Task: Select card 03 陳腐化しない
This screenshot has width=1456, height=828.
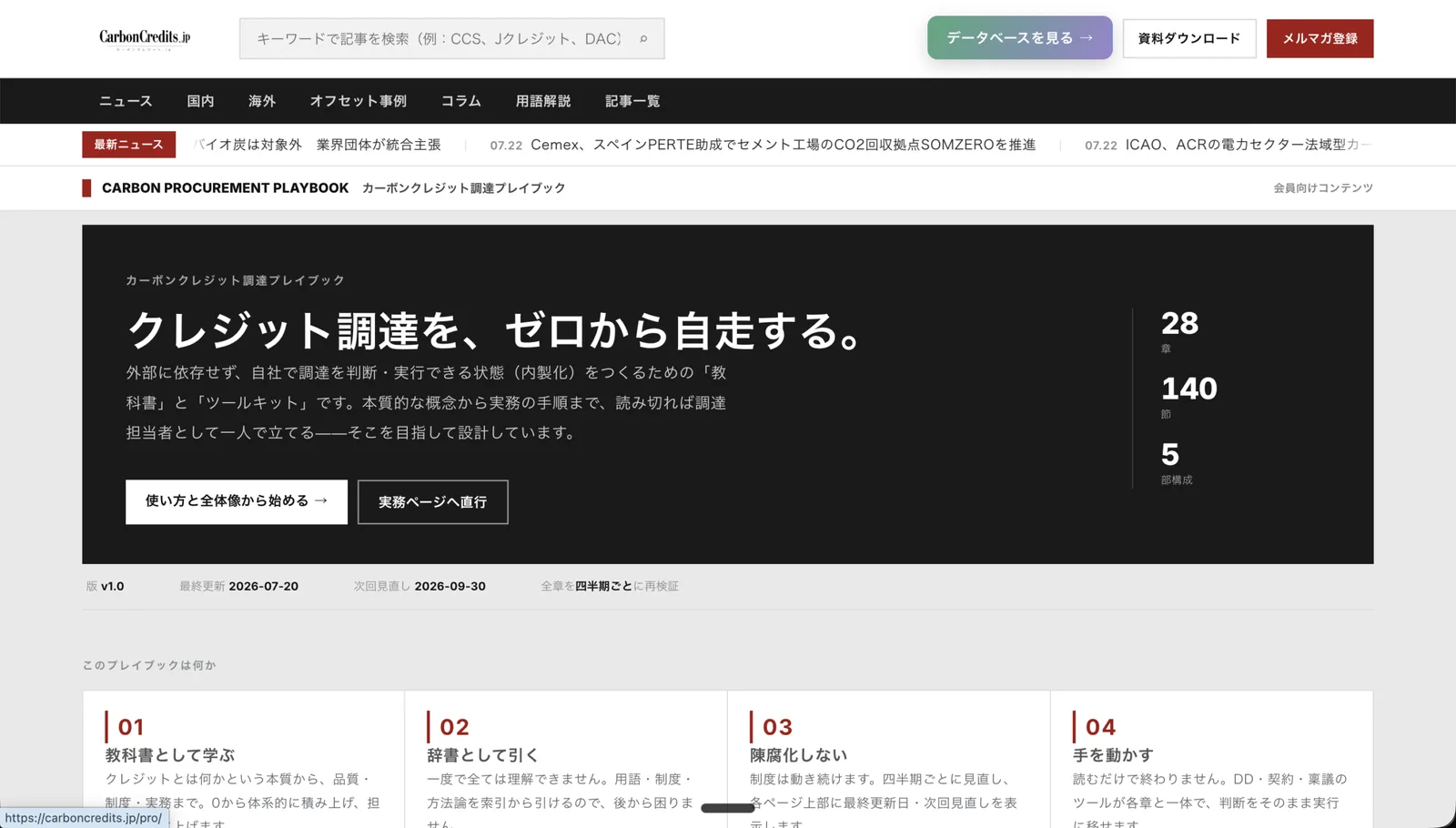Action: 889,759
